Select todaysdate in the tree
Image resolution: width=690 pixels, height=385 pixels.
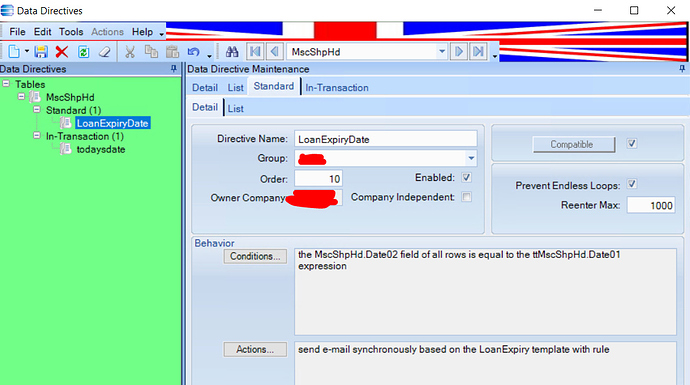pos(101,149)
